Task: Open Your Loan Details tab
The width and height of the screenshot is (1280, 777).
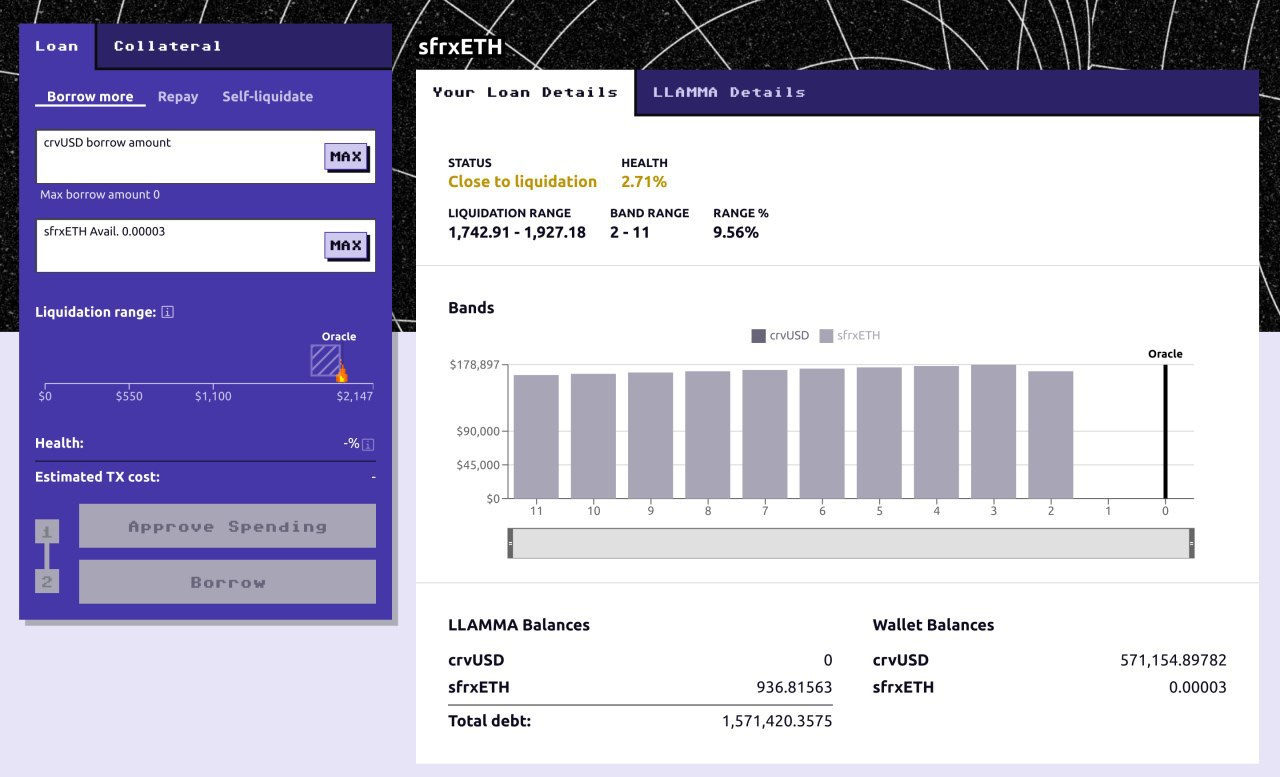Action: pos(525,92)
